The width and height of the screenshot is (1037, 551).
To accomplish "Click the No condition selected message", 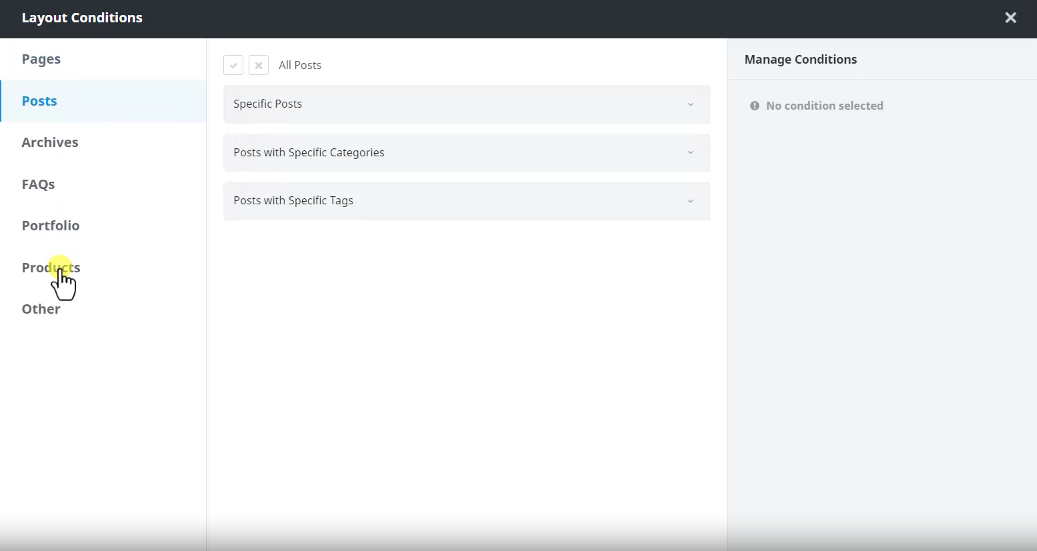I will point(824,106).
